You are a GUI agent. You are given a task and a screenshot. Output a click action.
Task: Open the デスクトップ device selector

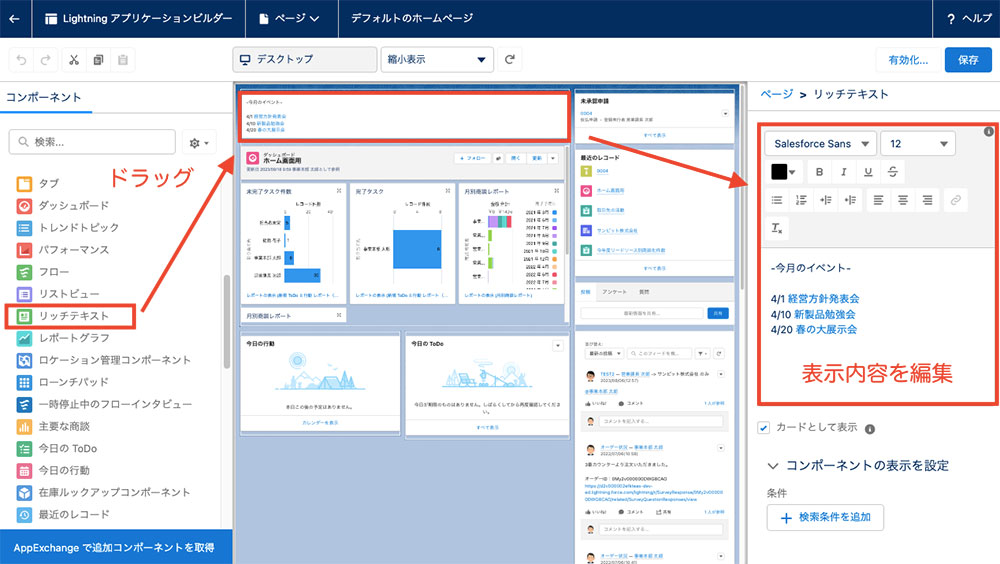point(304,59)
